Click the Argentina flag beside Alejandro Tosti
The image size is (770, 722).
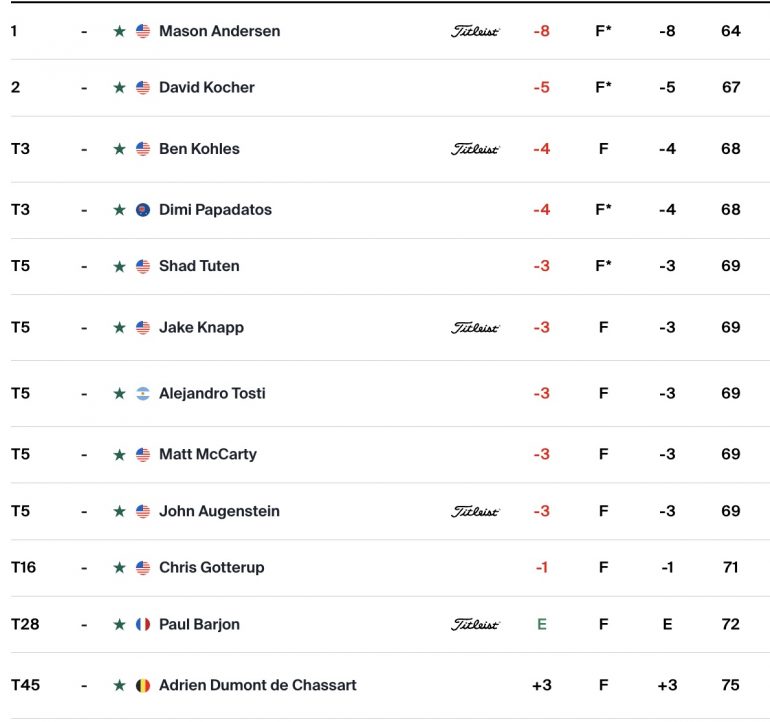point(143,393)
